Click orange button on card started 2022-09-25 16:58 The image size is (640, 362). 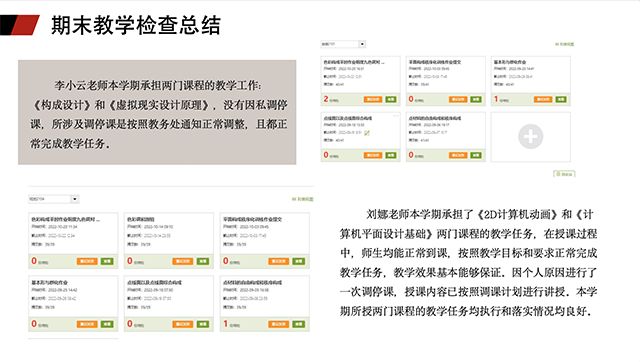click(x=278, y=324)
